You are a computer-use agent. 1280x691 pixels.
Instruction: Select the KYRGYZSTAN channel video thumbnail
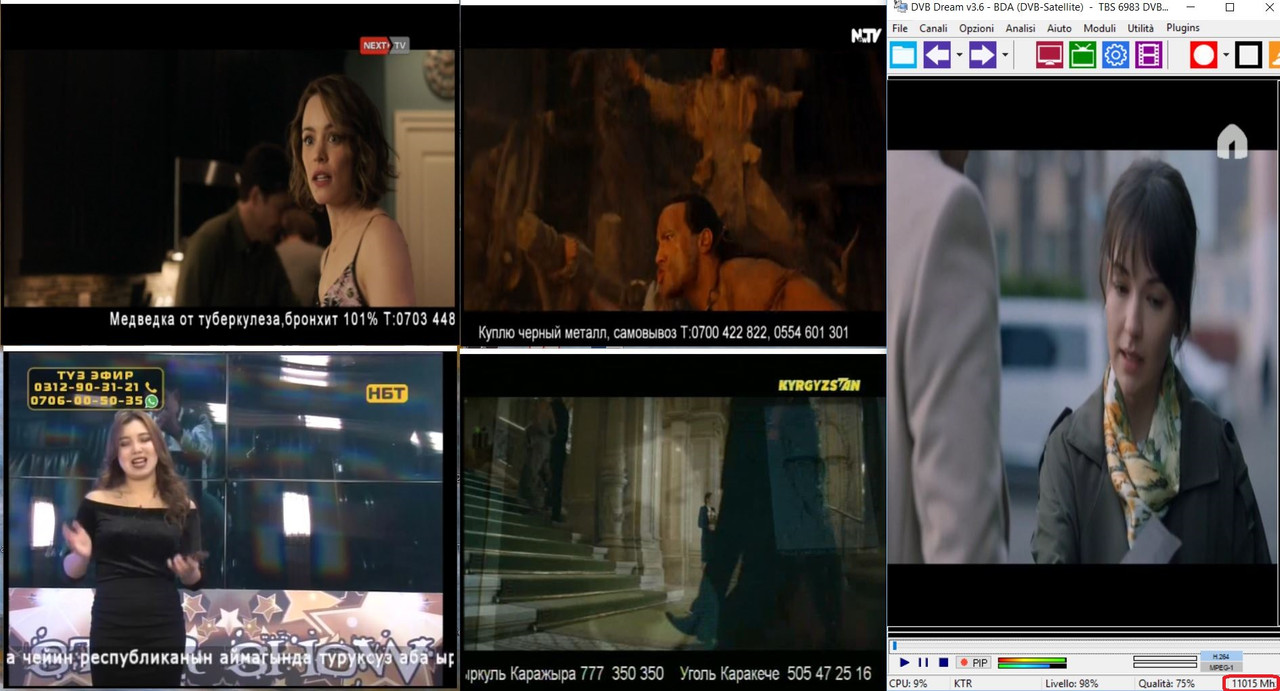673,521
